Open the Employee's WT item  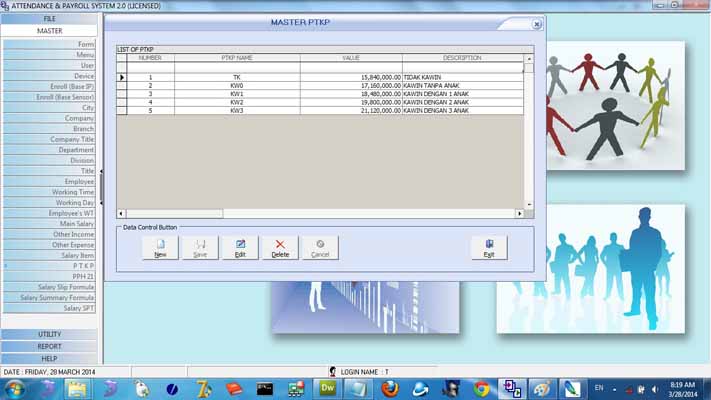49,213
